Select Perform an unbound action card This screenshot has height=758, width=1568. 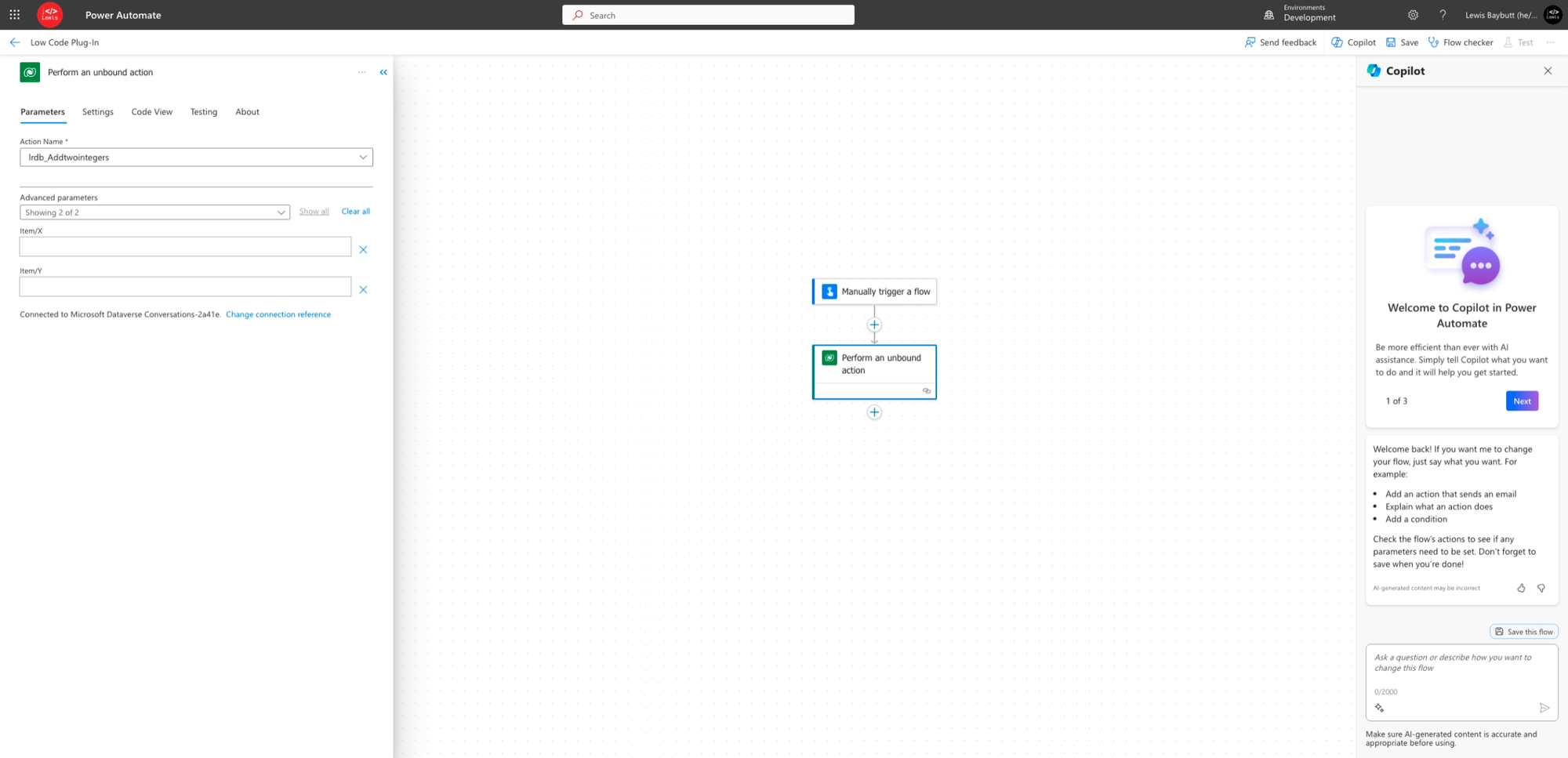(874, 372)
